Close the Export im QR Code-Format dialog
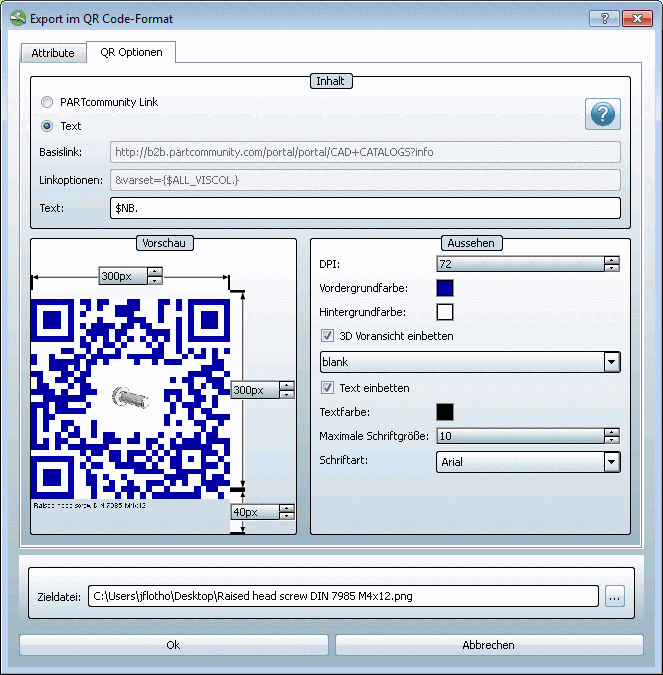 (638, 19)
